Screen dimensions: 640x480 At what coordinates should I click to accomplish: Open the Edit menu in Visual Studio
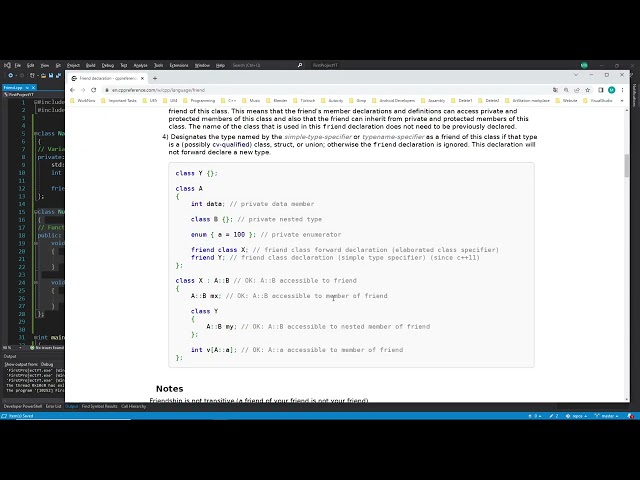coord(31,65)
